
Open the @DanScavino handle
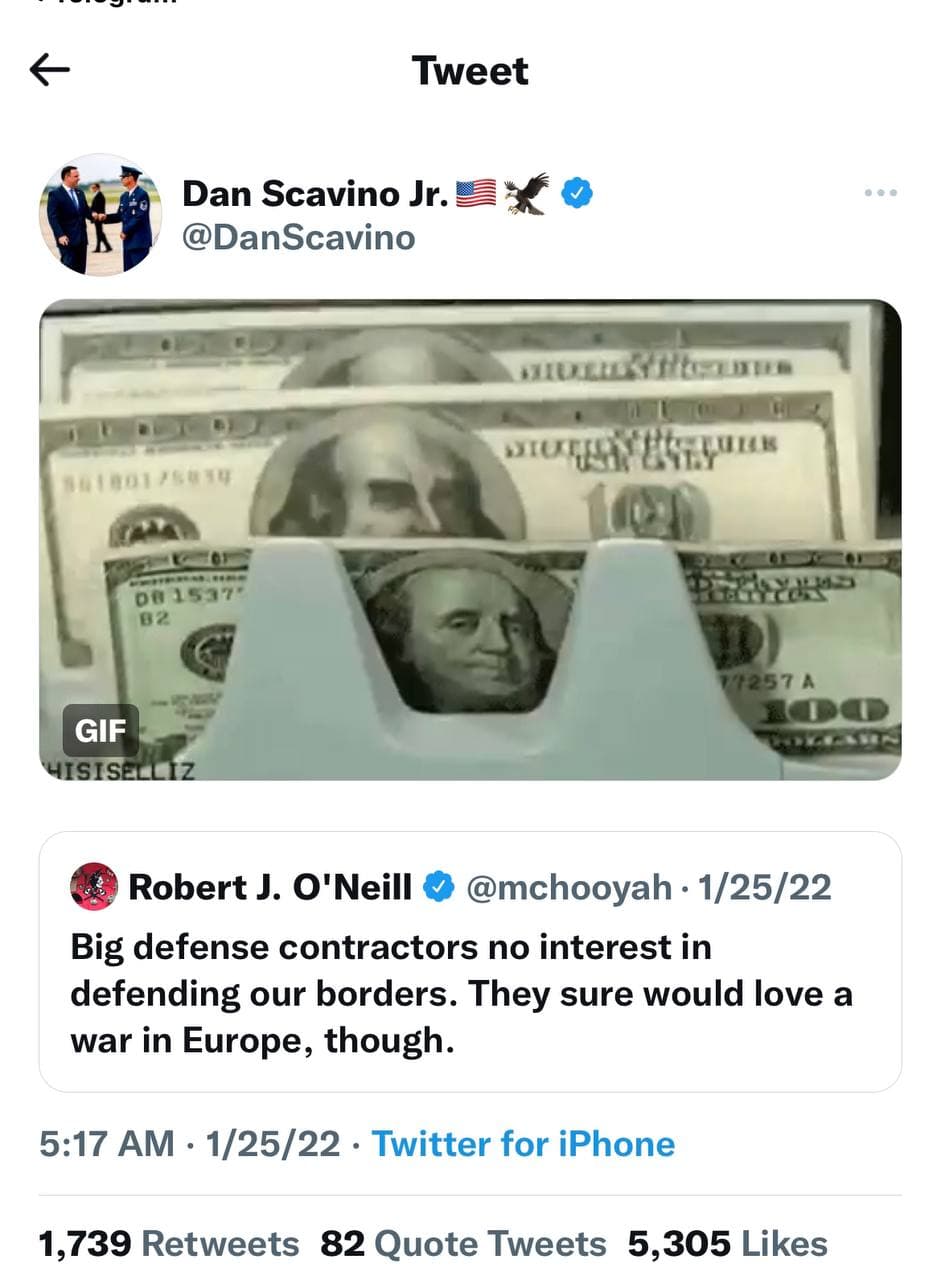(298, 238)
